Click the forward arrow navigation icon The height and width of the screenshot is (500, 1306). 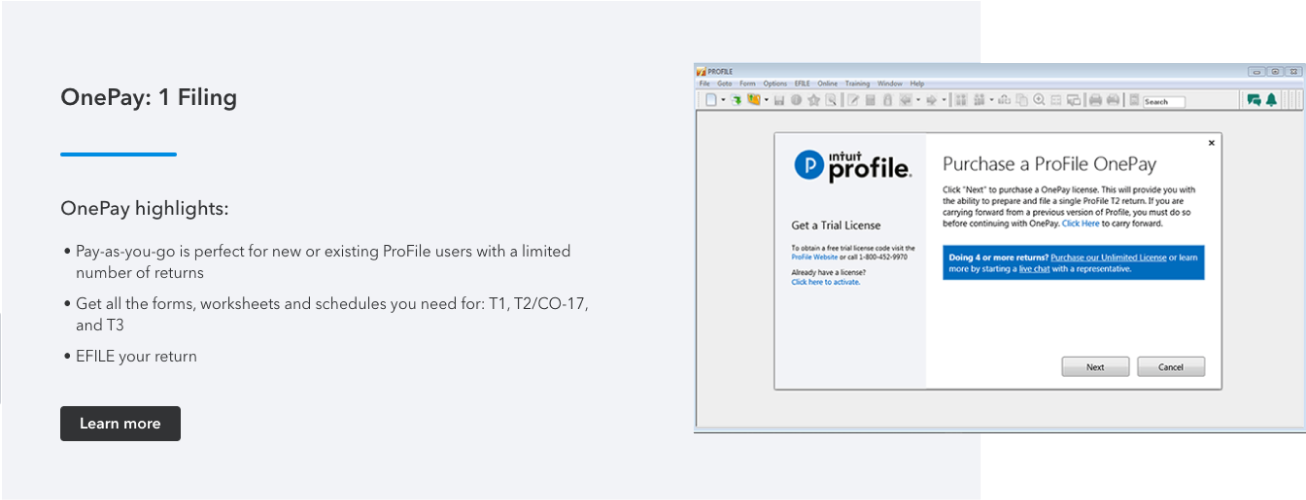click(932, 100)
